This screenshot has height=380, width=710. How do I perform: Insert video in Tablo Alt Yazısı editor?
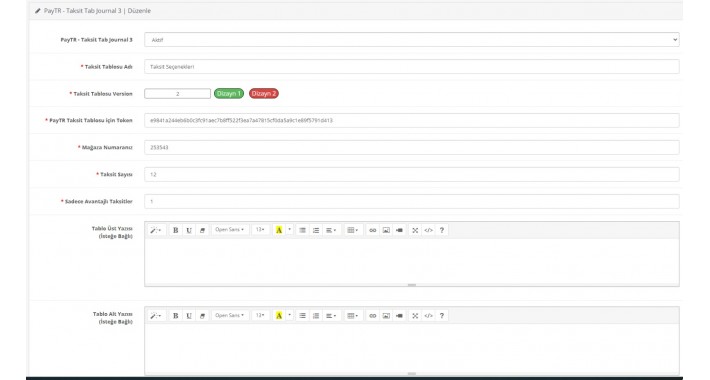pos(399,316)
